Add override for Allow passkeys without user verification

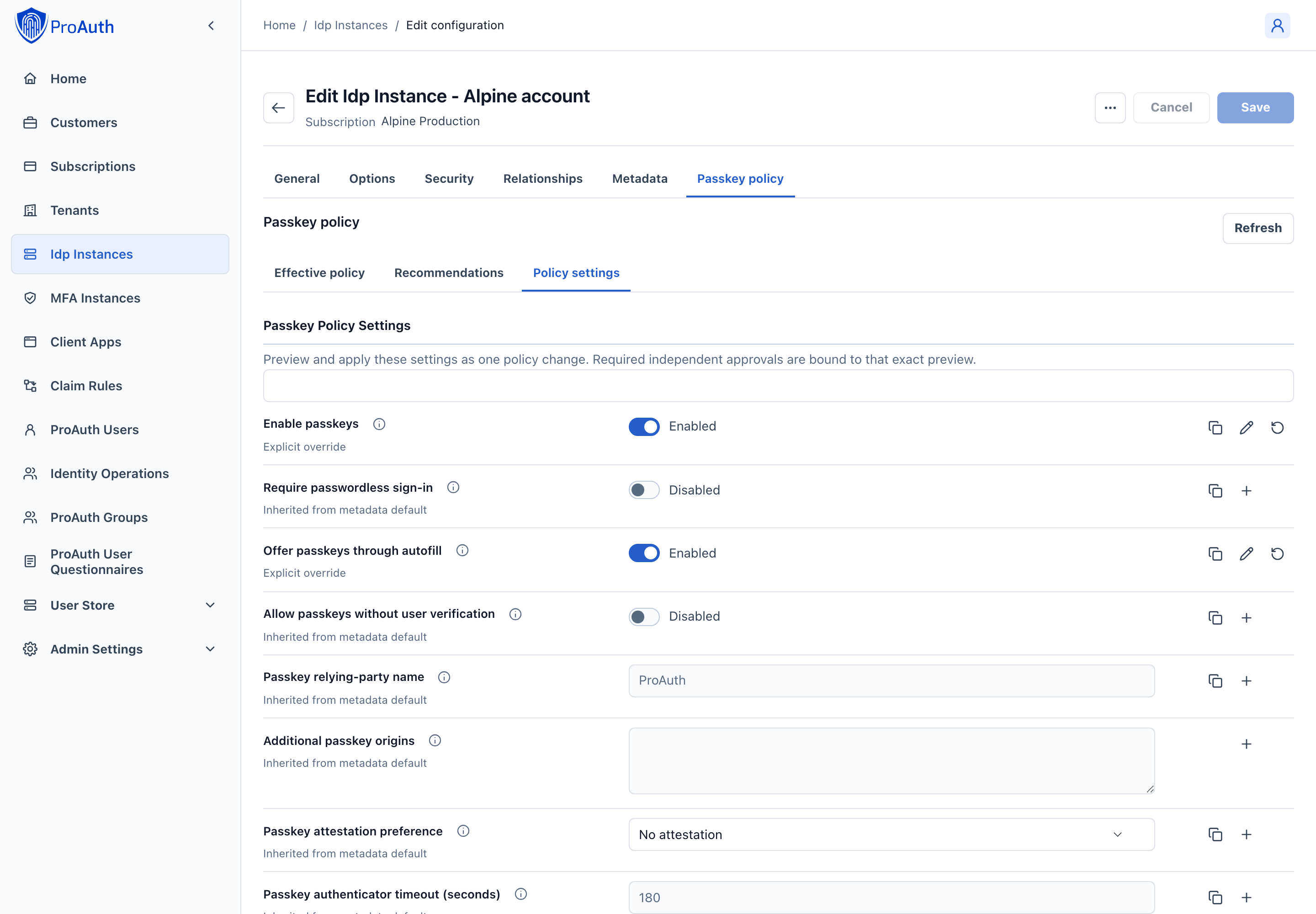1246,618
